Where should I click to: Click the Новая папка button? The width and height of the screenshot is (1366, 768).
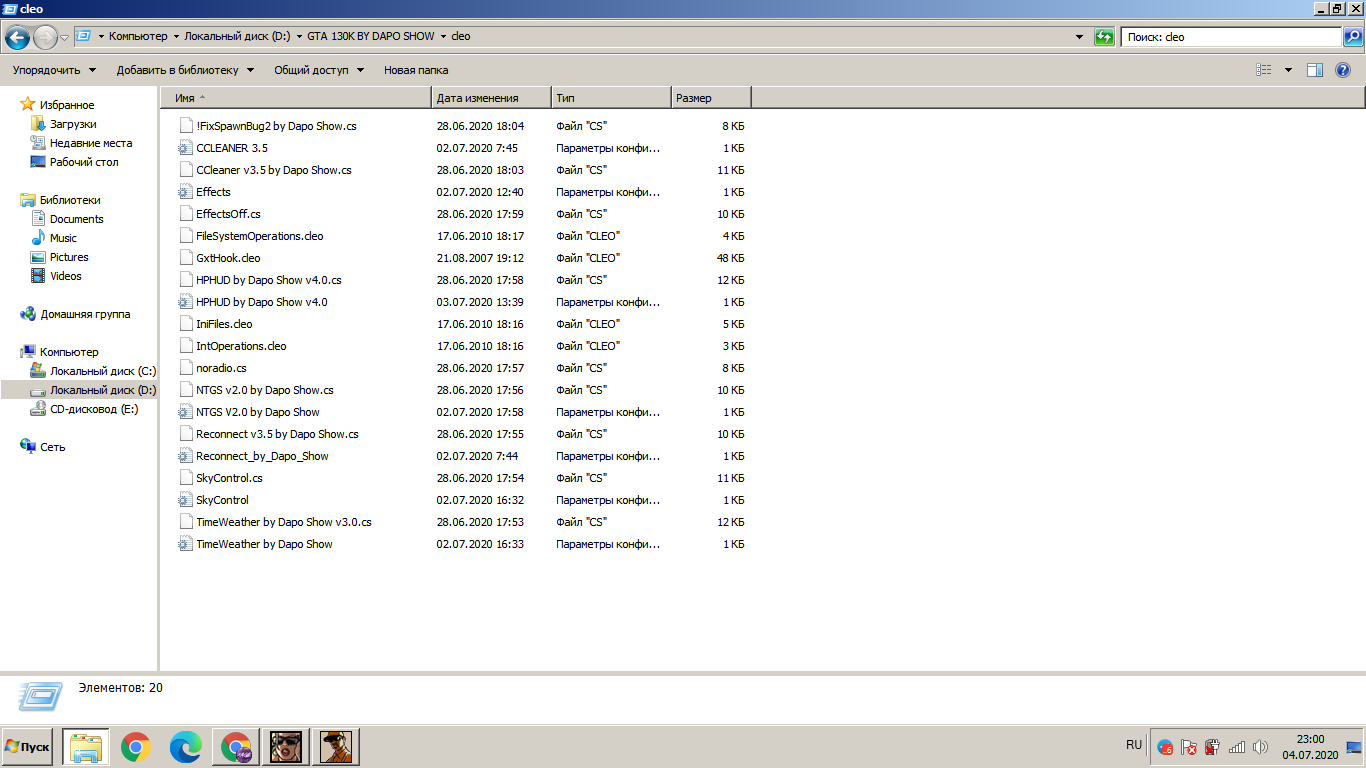(x=416, y=70)
